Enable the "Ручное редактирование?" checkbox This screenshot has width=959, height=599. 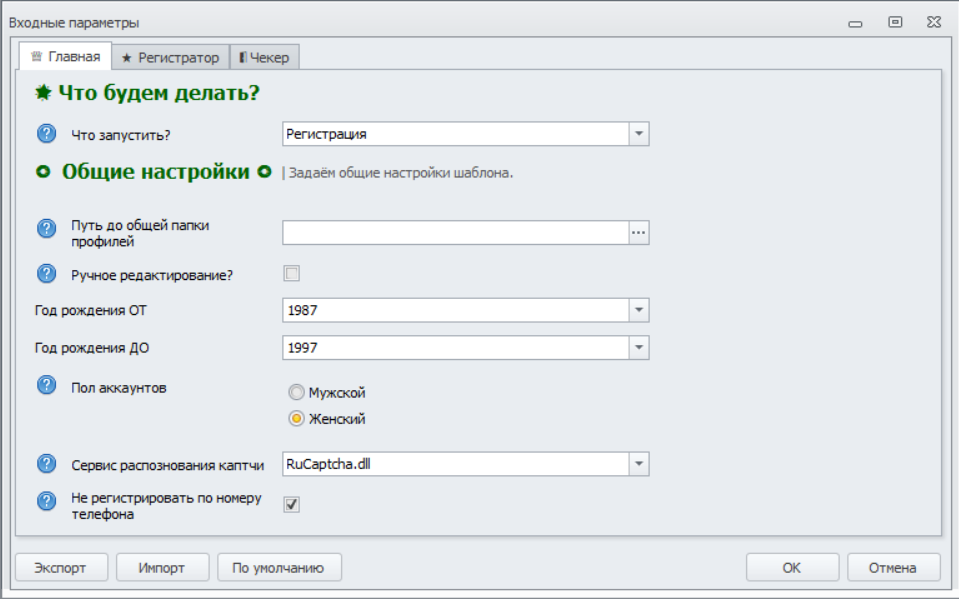(292, 273)
